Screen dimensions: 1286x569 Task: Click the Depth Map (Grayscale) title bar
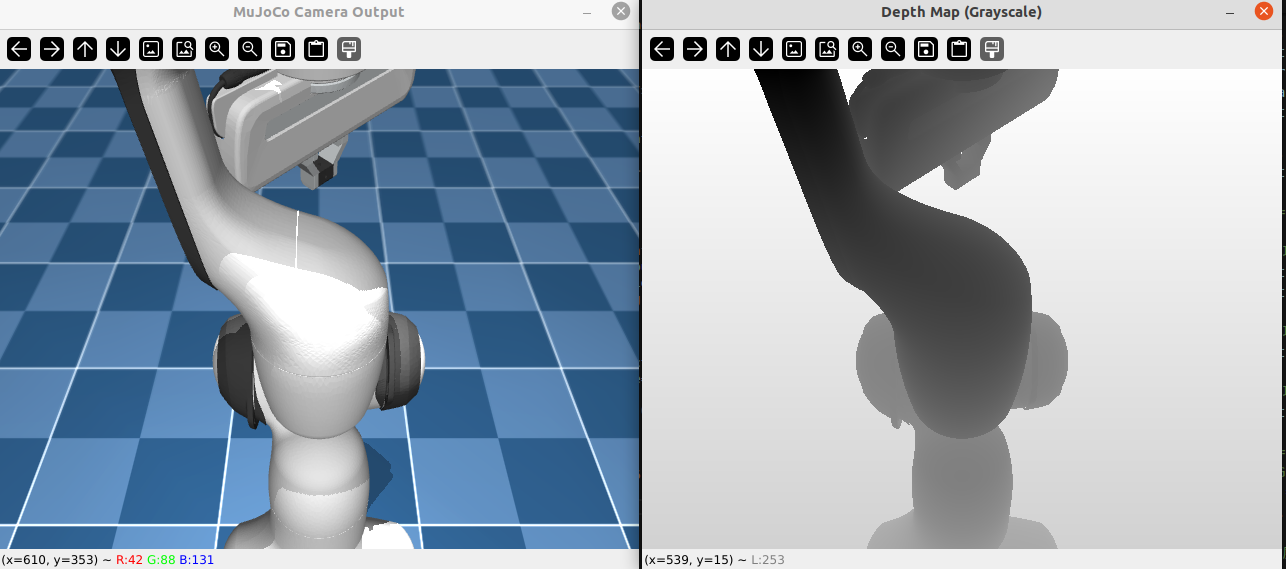[x=961, y=12]
